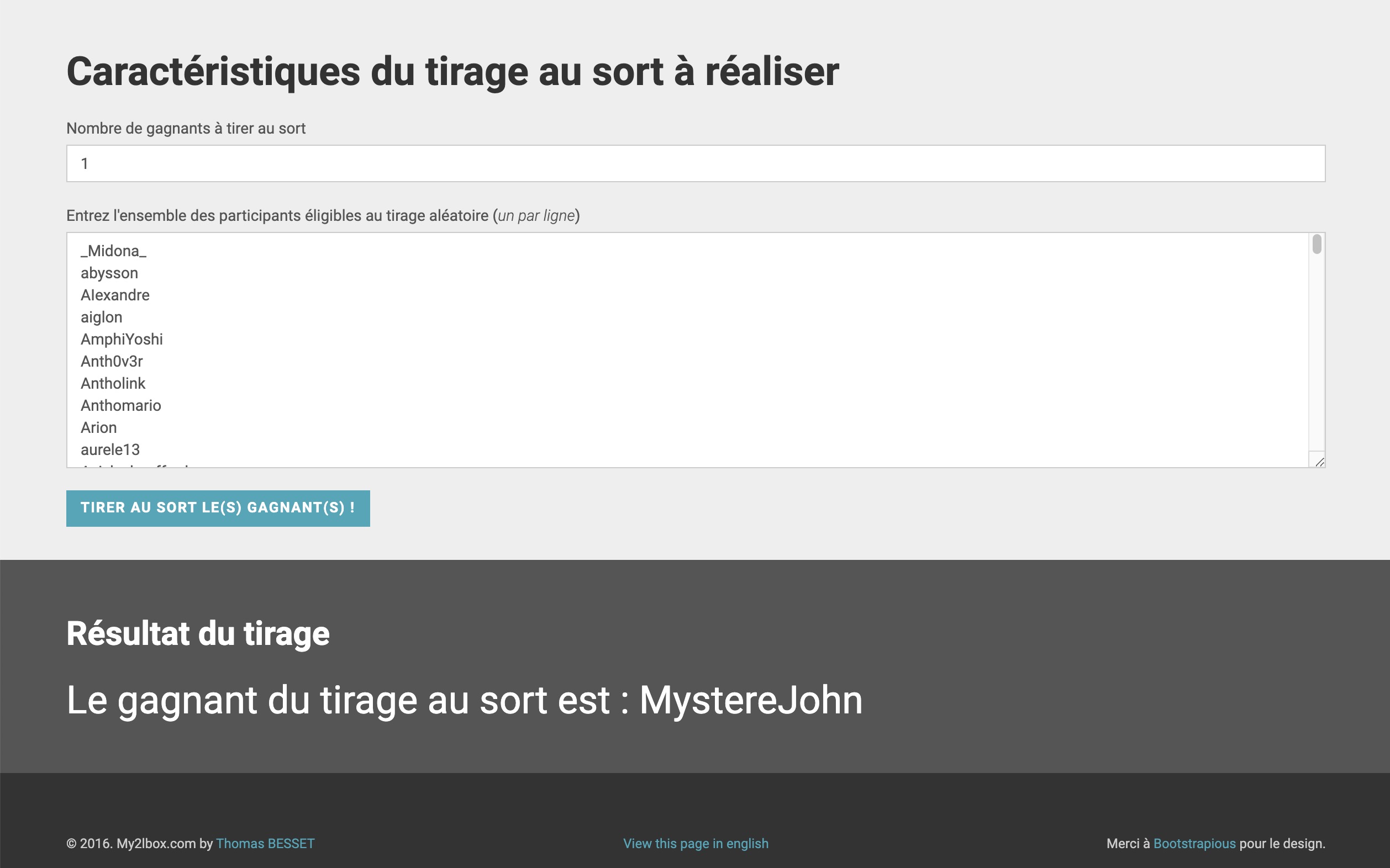Click the number of winners input field
1390x868 pixels.
(x=695, y=163)
